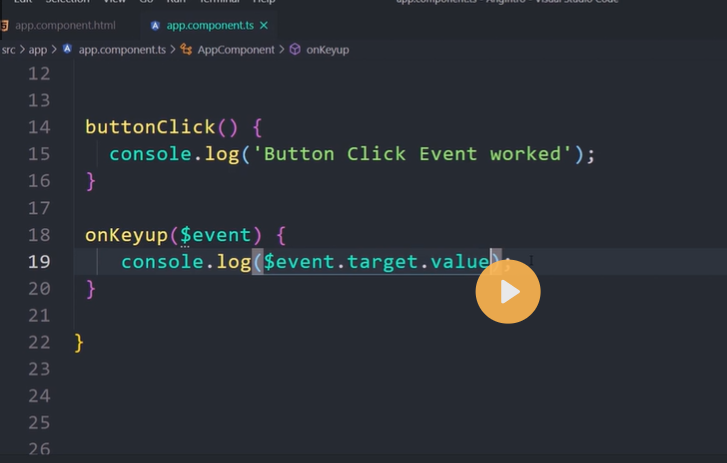Expand the AppComponent breadcrumb symbol list

(236, 49)
